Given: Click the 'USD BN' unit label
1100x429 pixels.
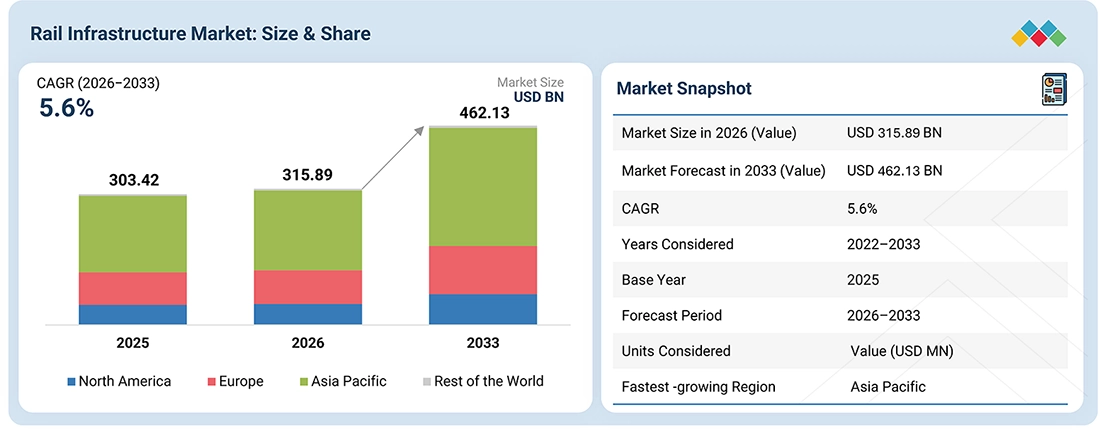Looking at the screenshot, I should pyautogui.click(x=539, y=97).
